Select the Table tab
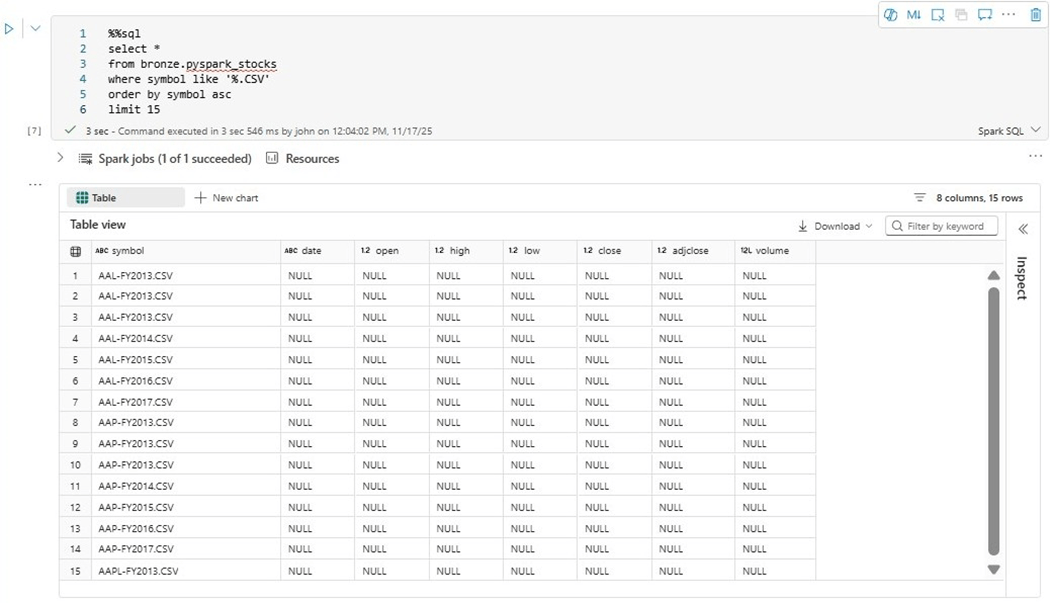The image size is (1050, 603). [x=125, y=198]
